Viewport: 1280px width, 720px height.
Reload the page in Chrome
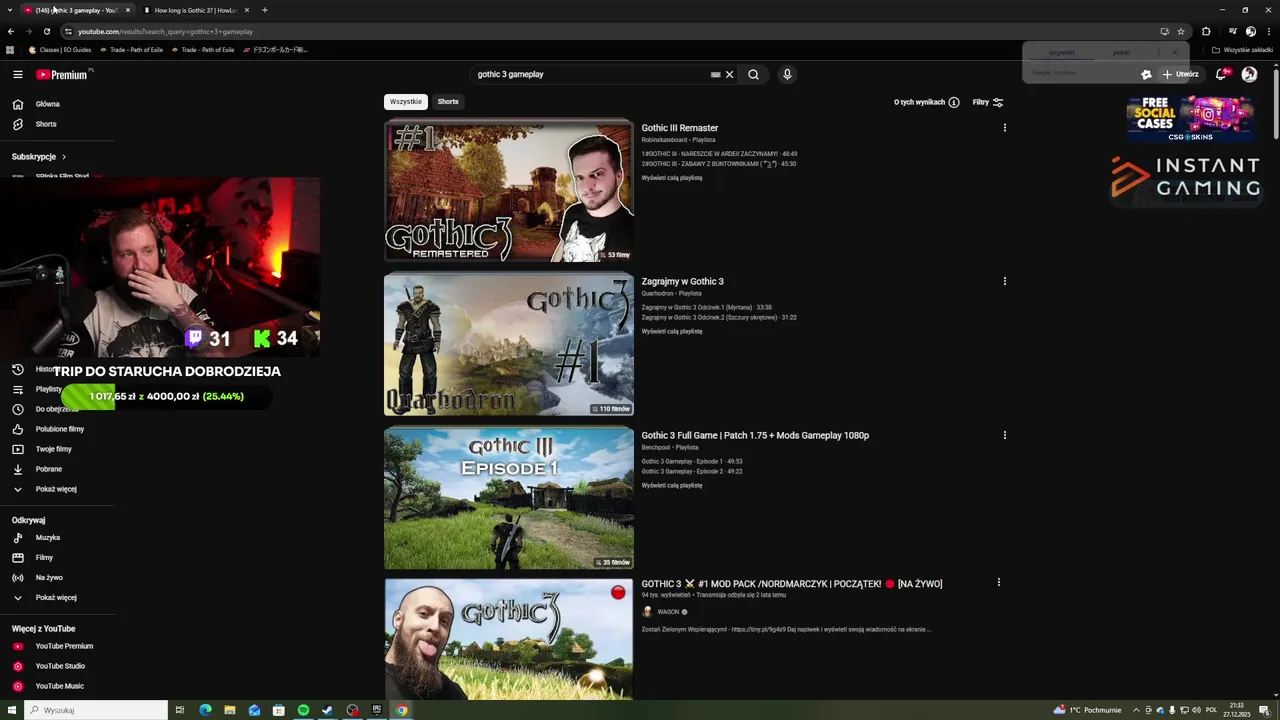(46, 31)
